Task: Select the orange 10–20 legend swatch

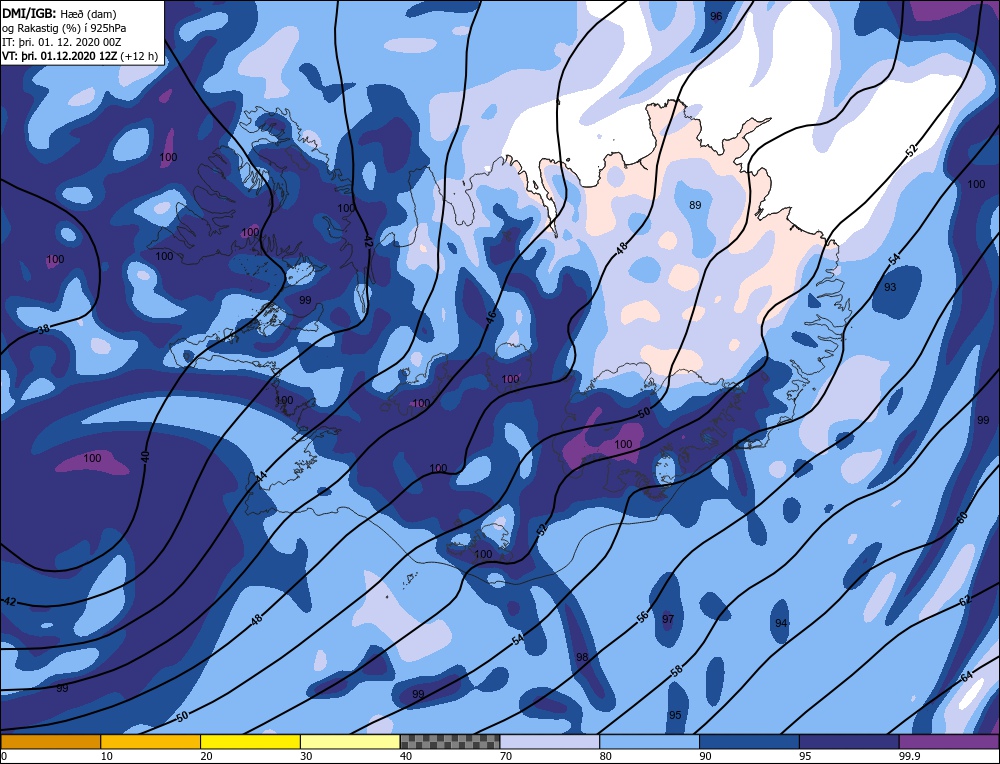Action: pyautogui.click(x=151, y=741)
